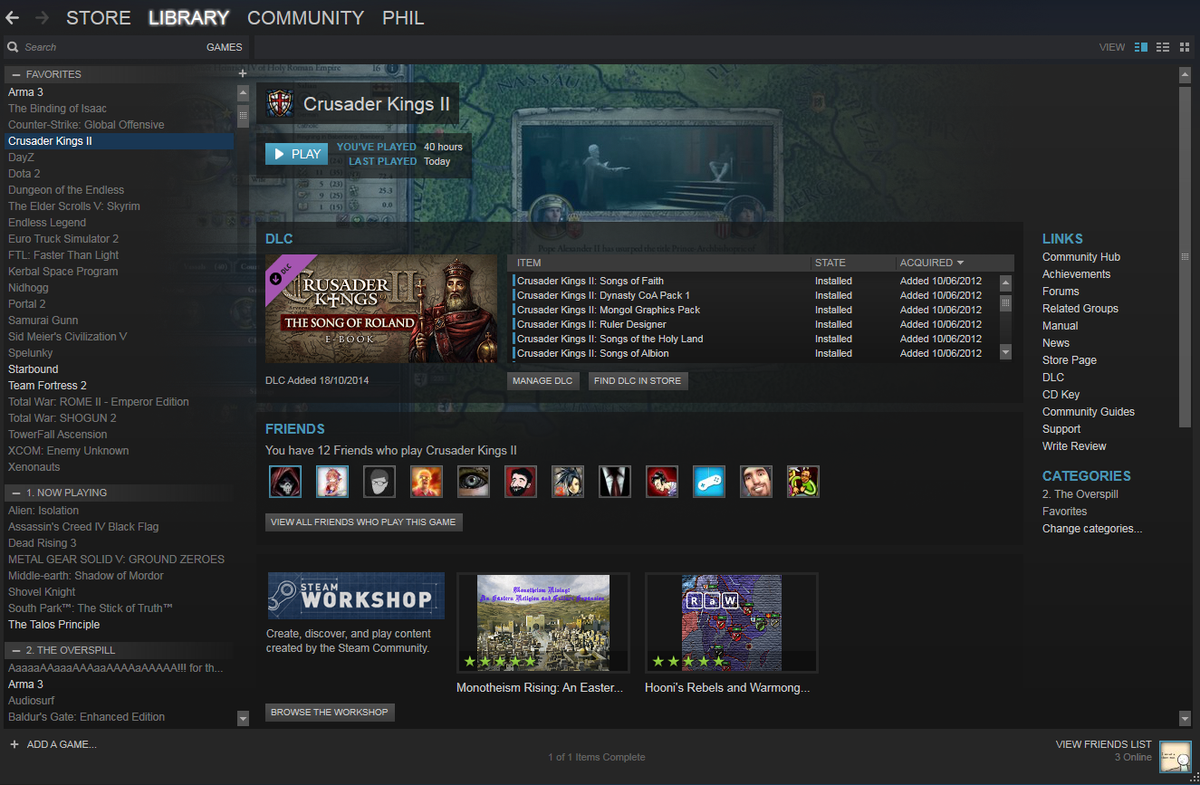Open the PHIL profile tab
This screenshot has width=1200, height=785.
point(403,18)
